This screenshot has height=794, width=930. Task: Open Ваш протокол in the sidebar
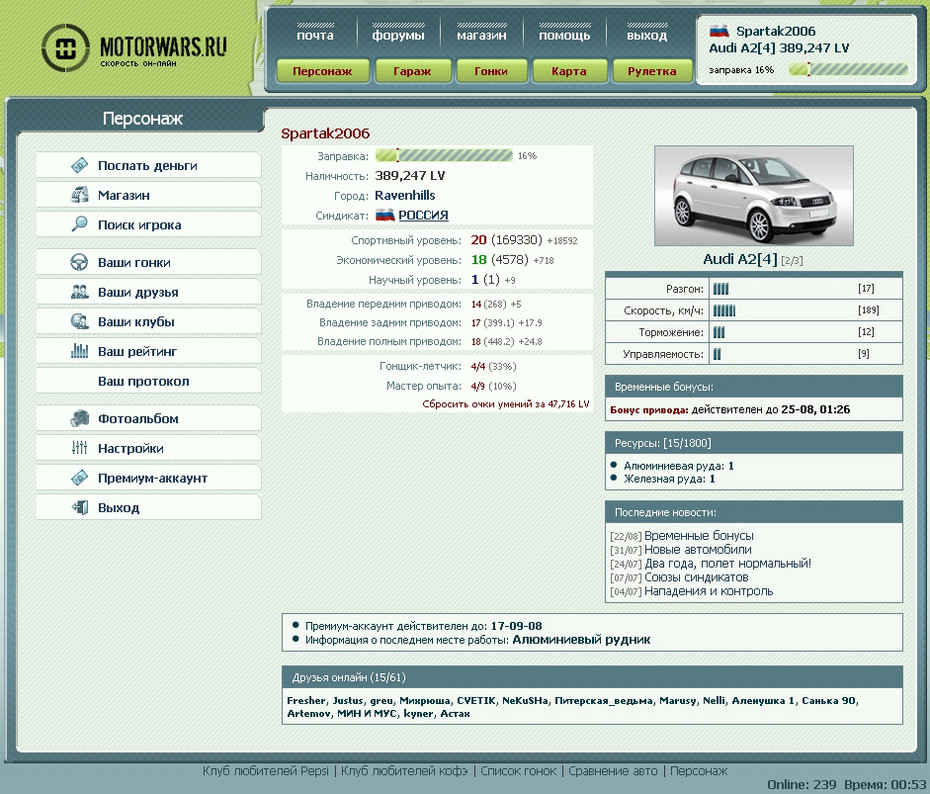click(x=149, y=381)
